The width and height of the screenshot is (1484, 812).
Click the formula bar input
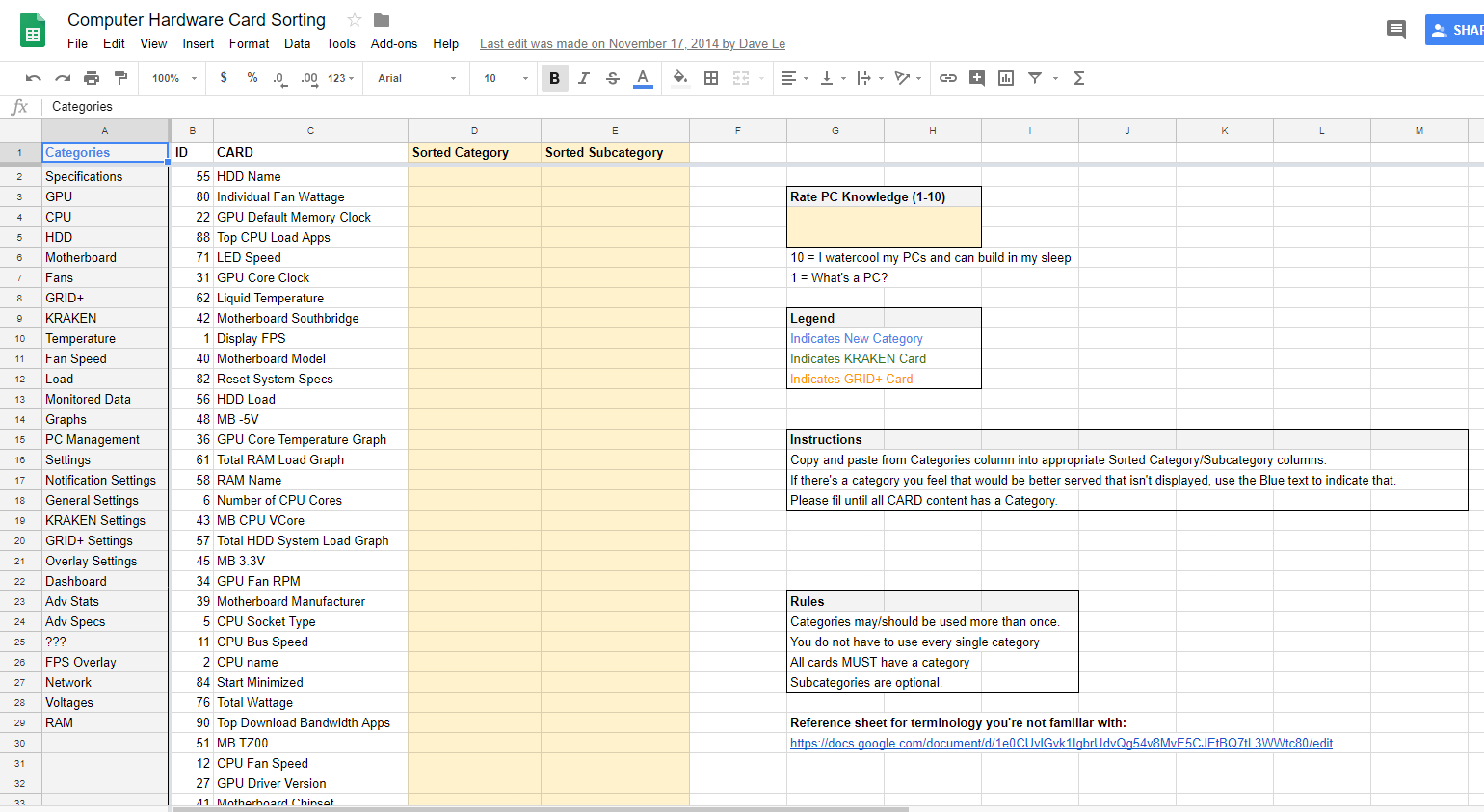pyautogui.click(x=761, y=106)
